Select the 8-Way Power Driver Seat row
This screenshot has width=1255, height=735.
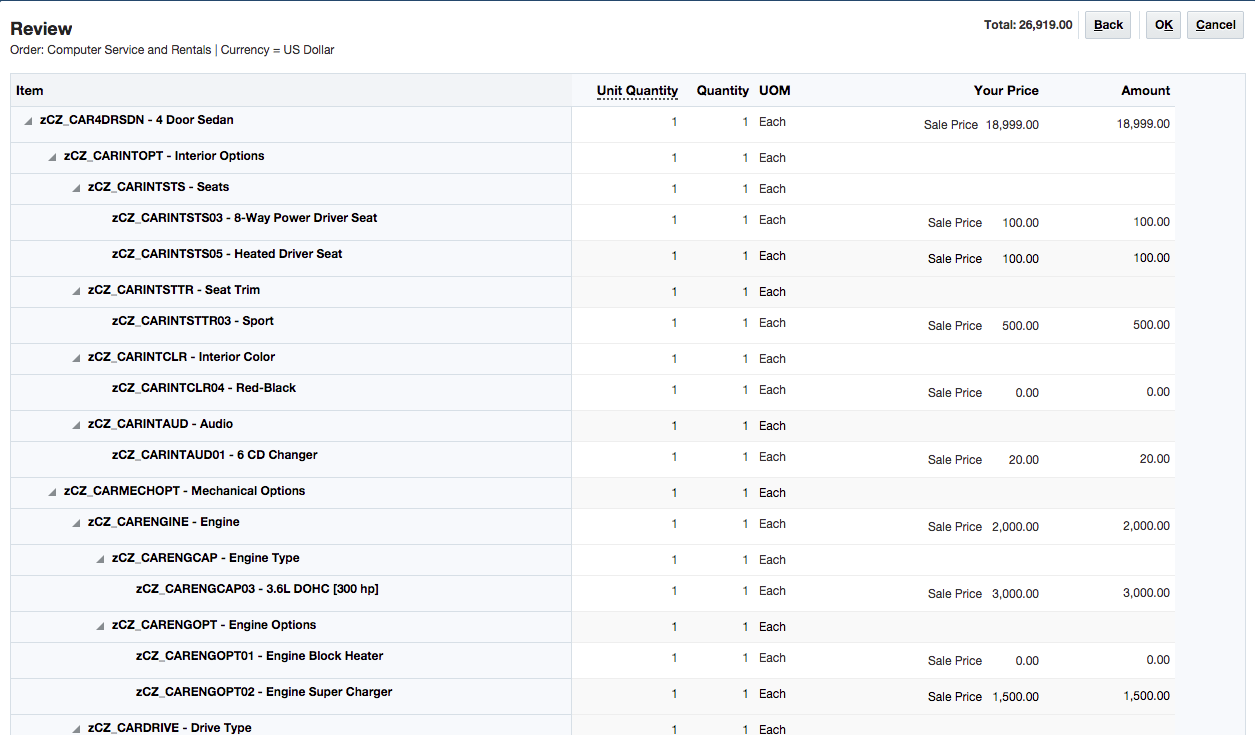coord(244,218)
